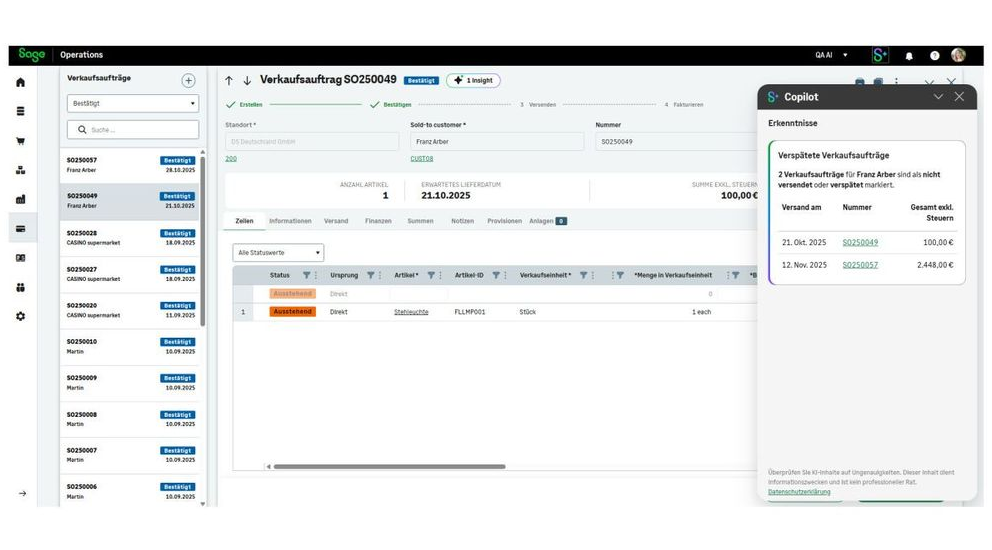The height and width of the screenshot is (550, 992).
Task: Filter the Artikel-ID column
Action: click(x=496, y=275)
